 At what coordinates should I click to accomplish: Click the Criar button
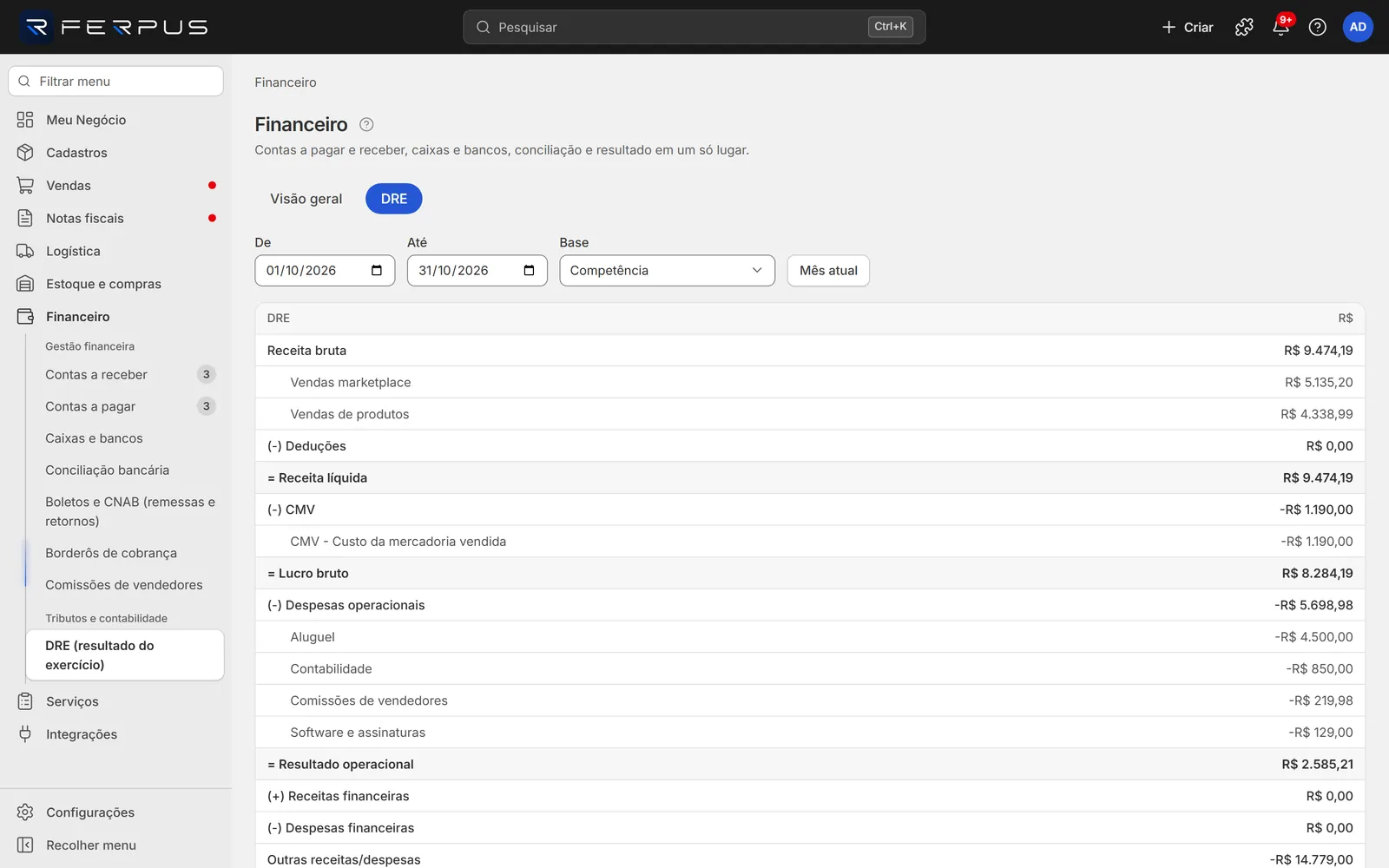(x=1187, y=27)
